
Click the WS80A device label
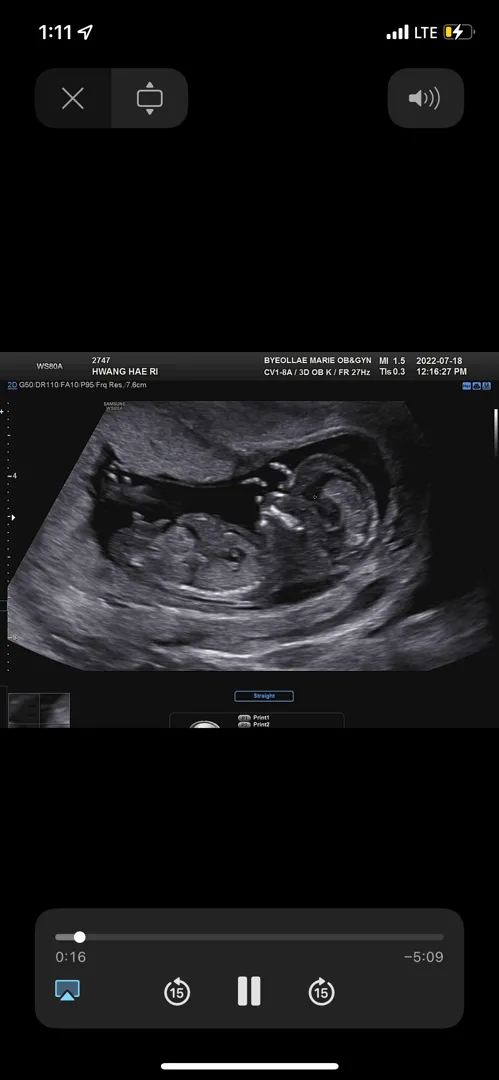50,366
